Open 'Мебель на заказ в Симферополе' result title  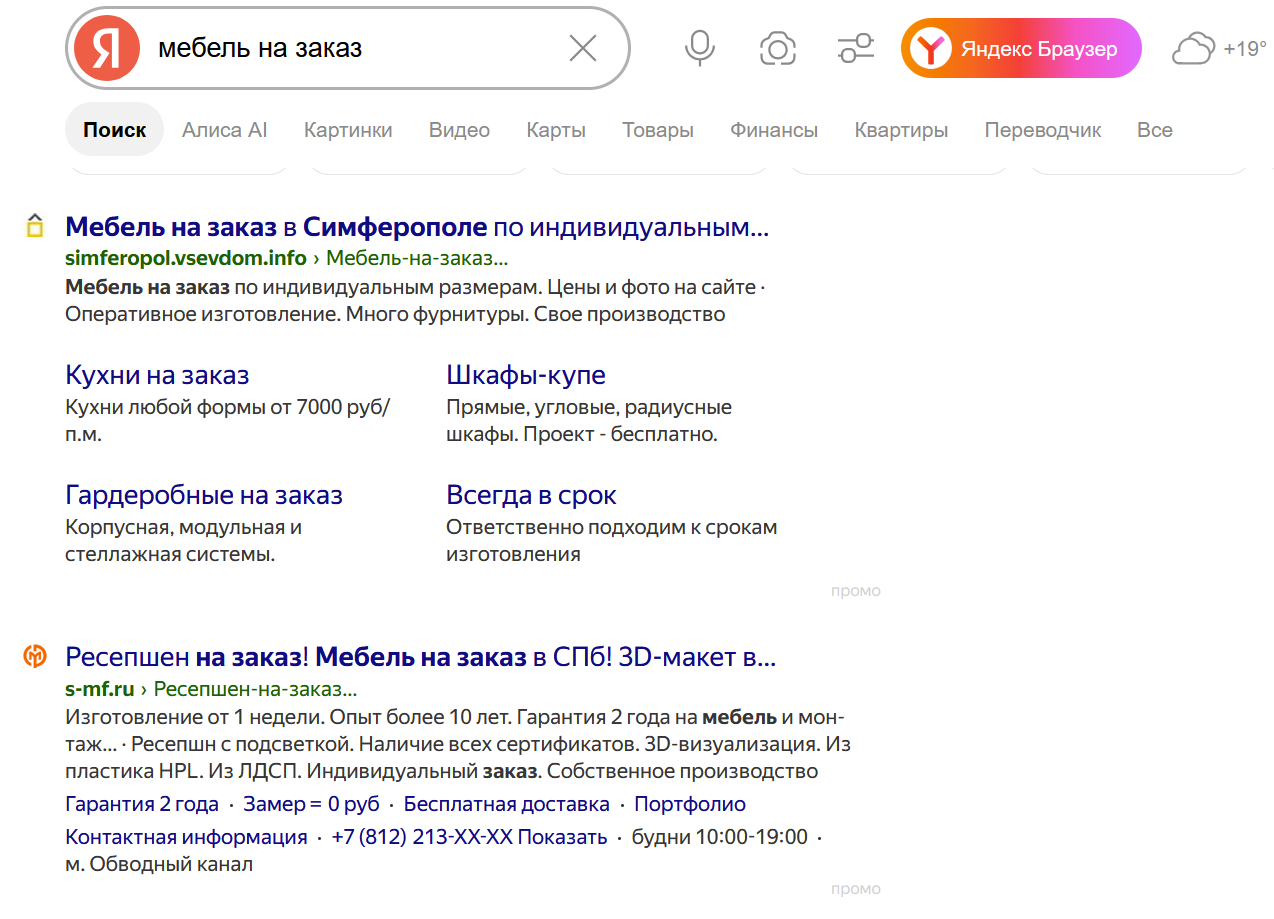click(417, 227)
